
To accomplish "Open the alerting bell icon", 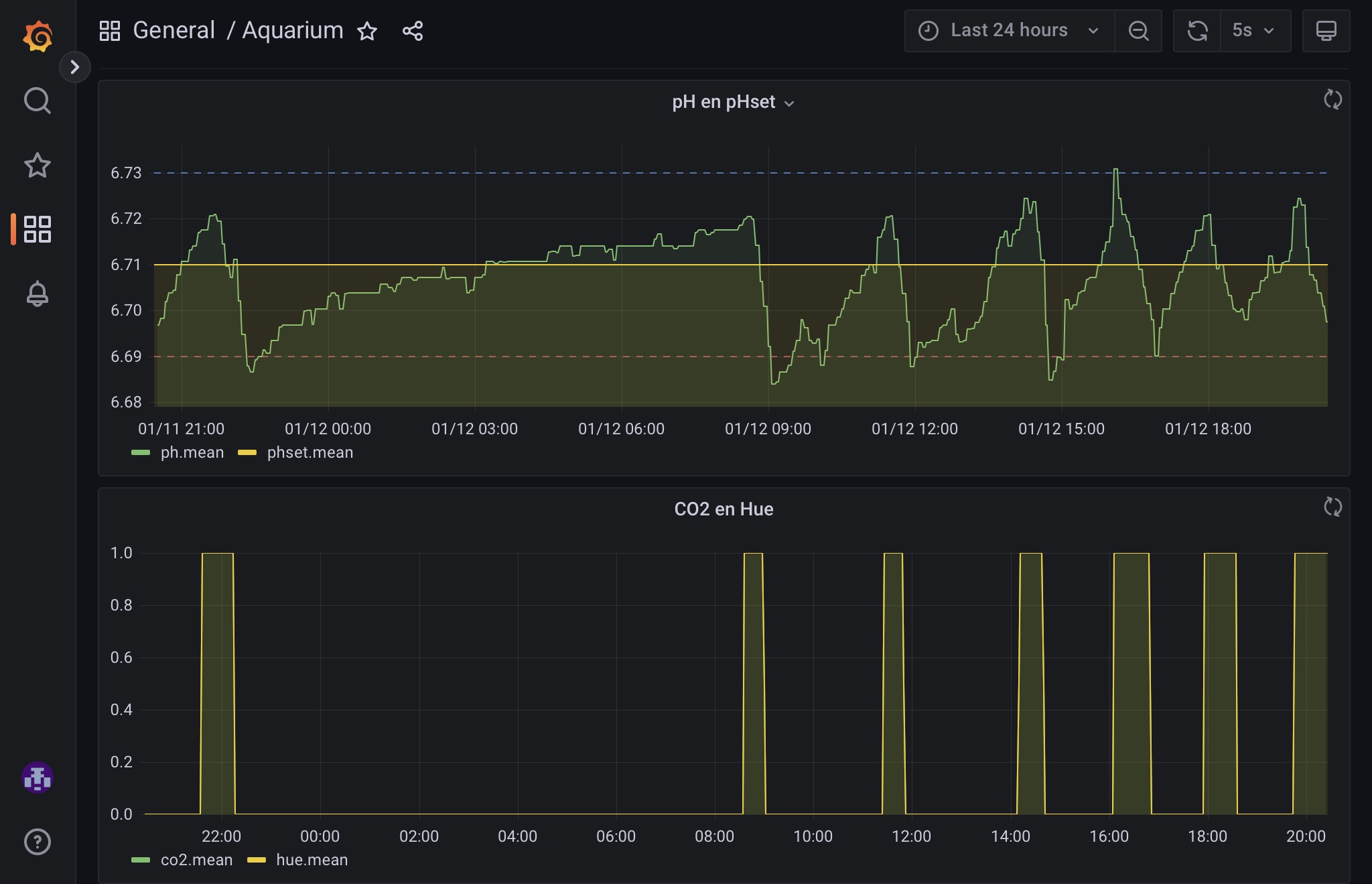I will click(38, 294).
